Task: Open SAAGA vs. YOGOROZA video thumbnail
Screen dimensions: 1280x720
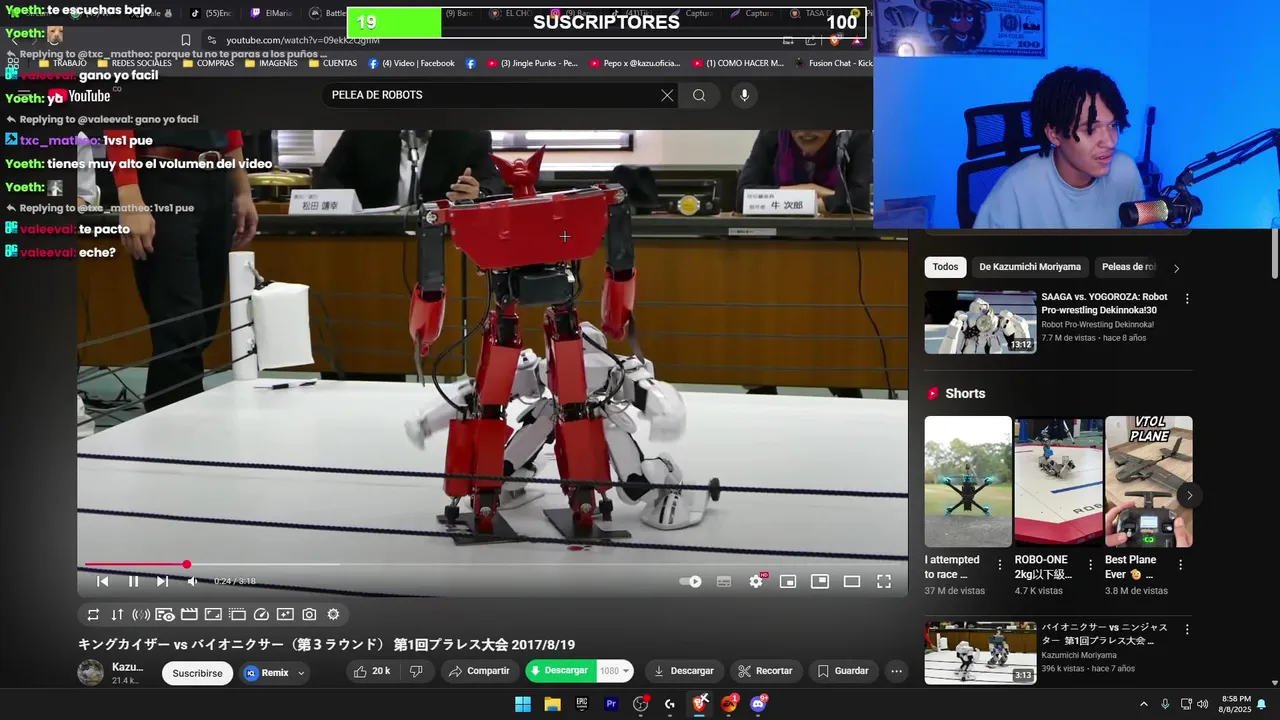Action: point(980,322)
